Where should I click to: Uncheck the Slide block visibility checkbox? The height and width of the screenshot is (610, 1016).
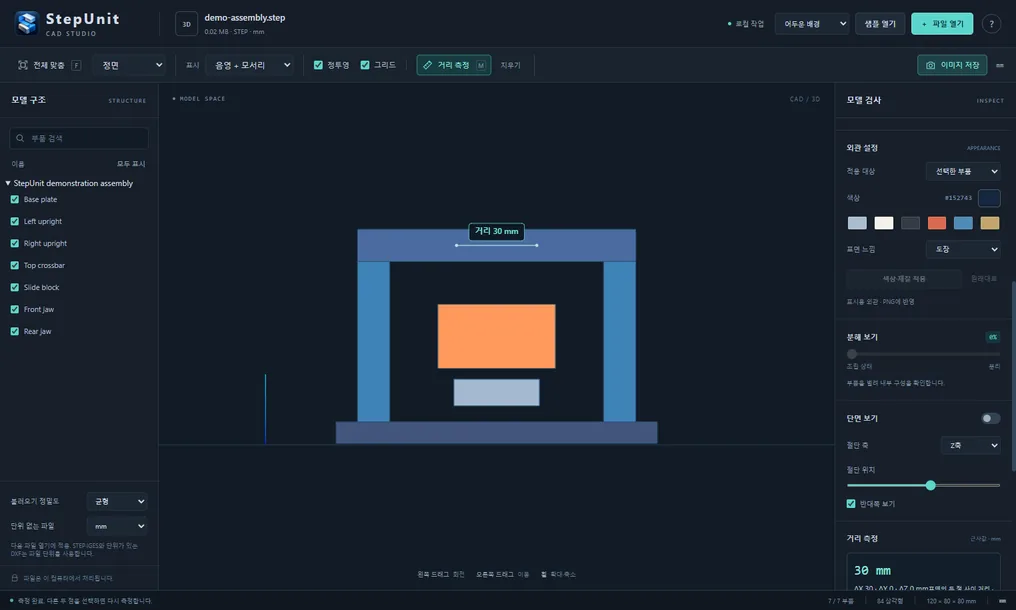(14, 287)
